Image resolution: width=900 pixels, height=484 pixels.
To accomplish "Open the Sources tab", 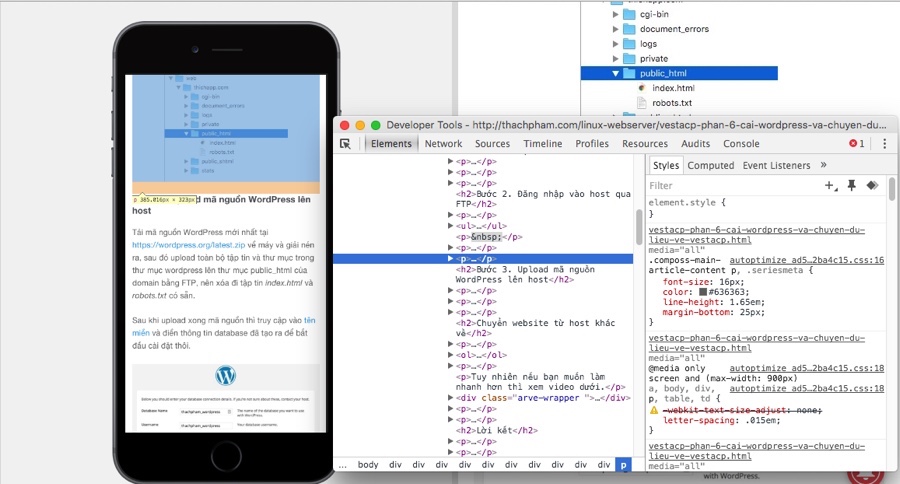I will point(492,144).
